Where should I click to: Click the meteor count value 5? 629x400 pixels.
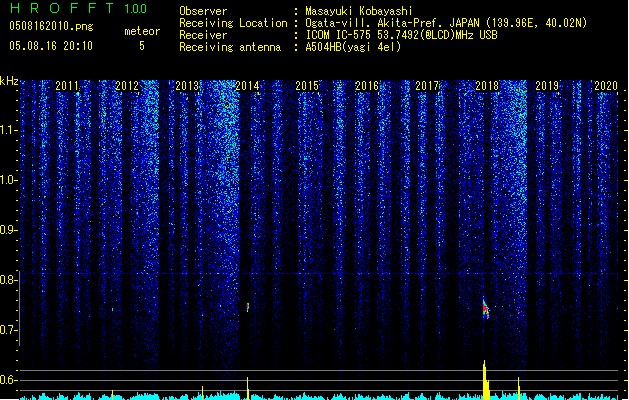[x=142, y=46]
